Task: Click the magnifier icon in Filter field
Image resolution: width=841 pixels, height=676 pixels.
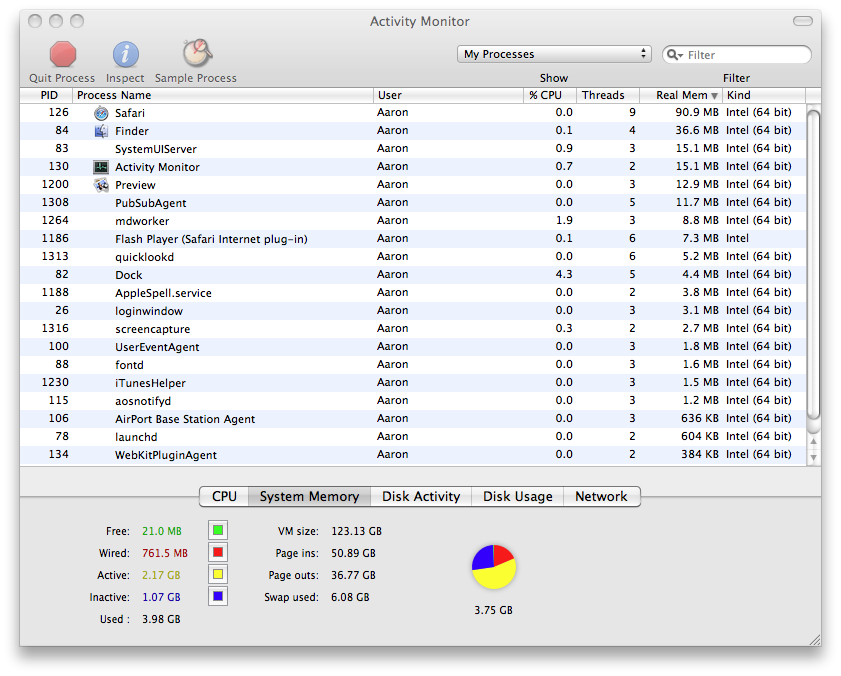Action: (675, 55)
